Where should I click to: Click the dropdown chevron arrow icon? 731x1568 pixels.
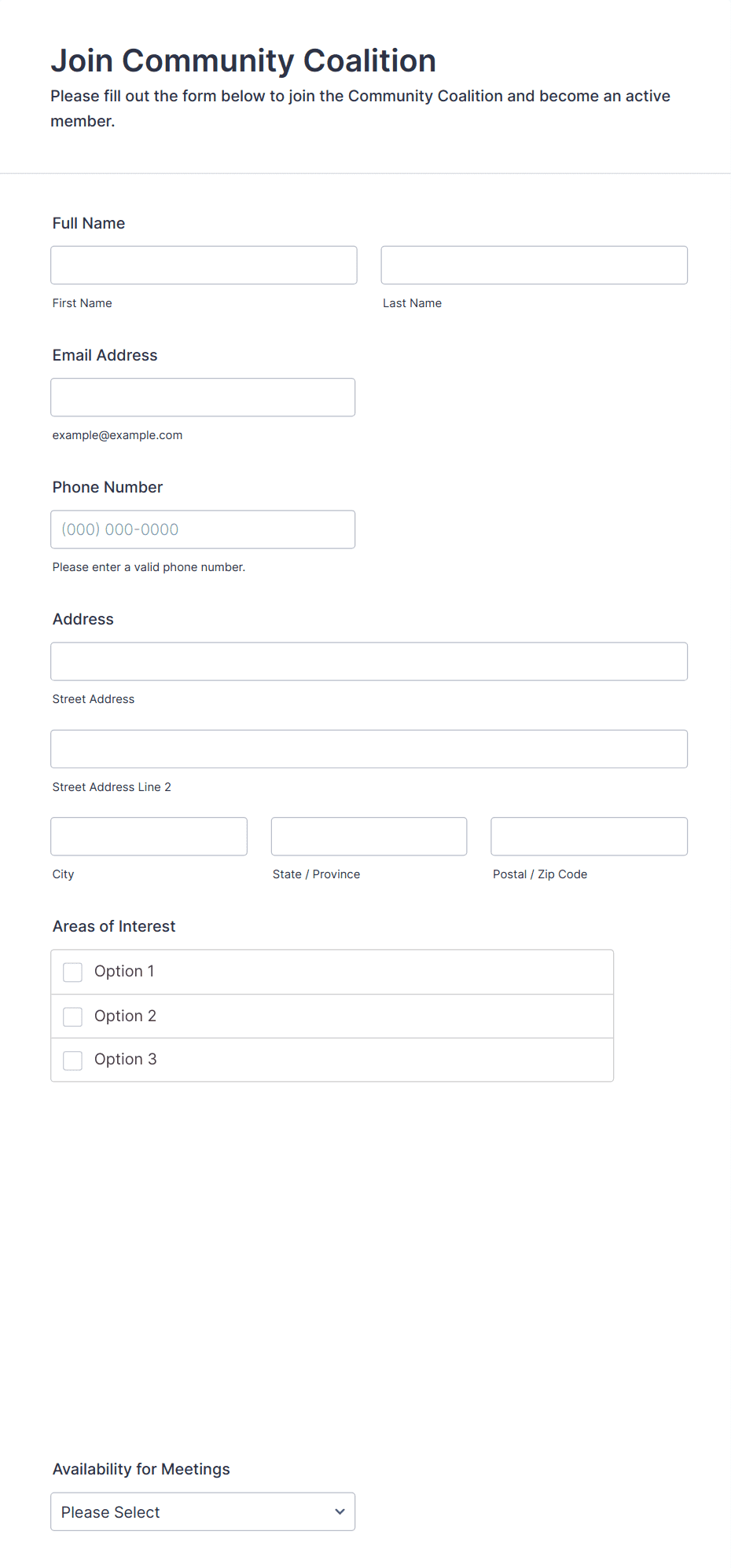[340, 1511]
